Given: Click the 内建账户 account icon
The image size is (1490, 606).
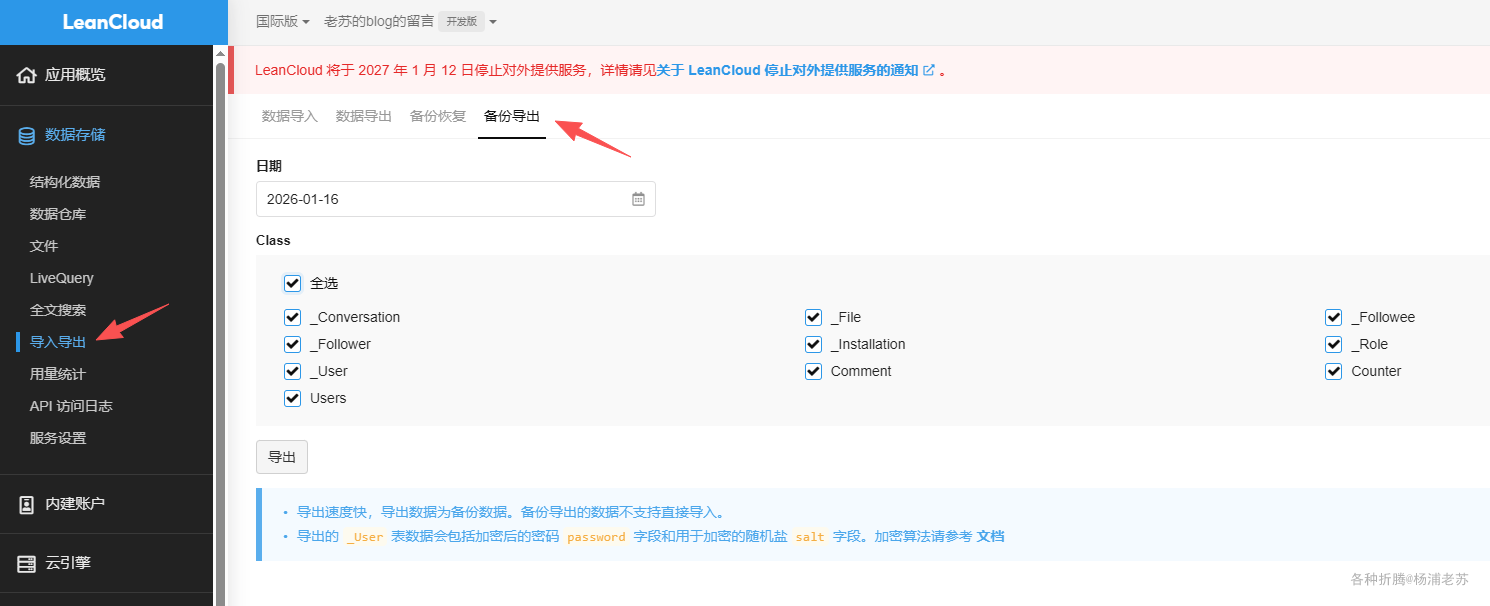Looking at the screenshot, I should point(27,504).
